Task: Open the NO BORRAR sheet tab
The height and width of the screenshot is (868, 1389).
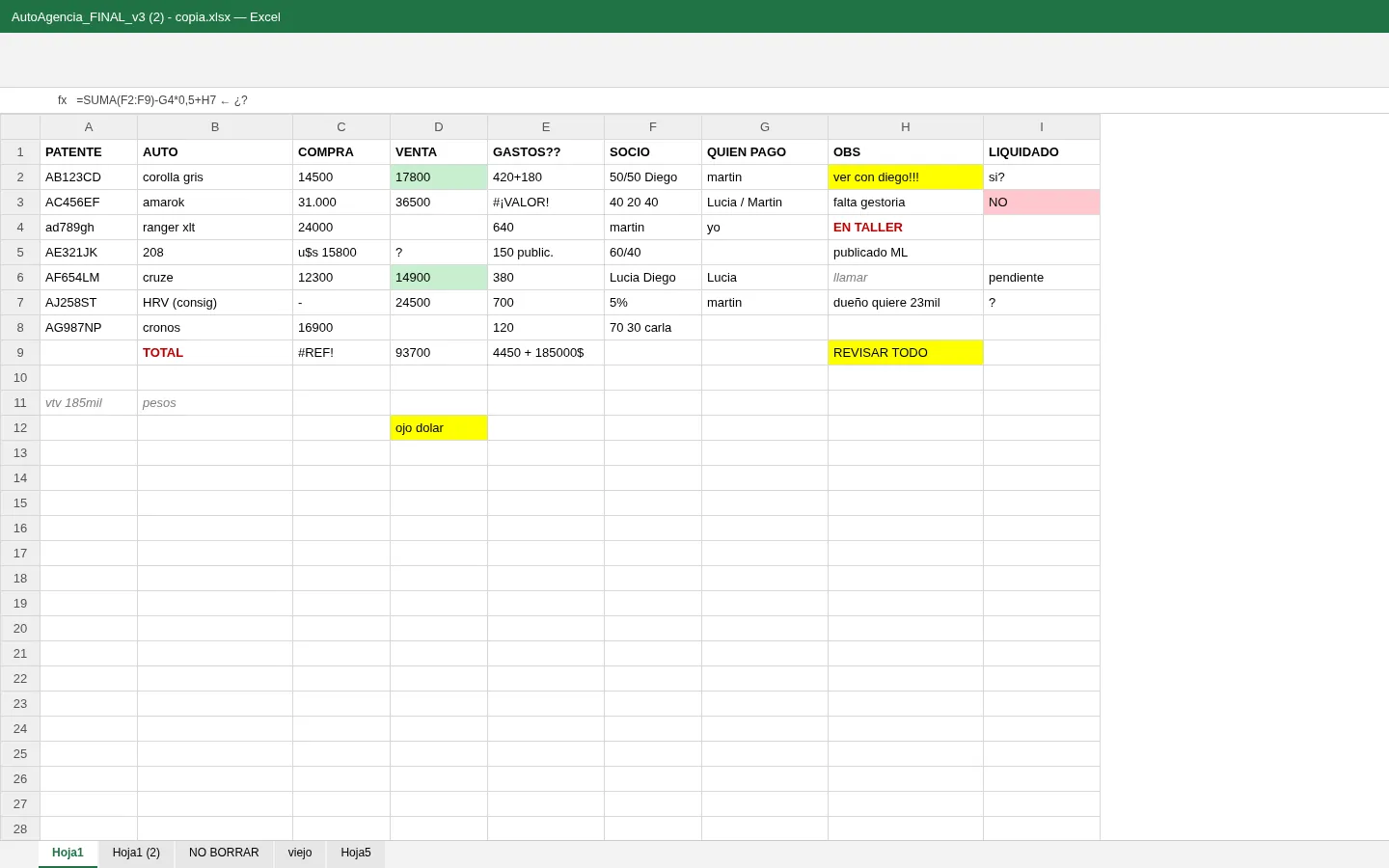Action: 224,854
